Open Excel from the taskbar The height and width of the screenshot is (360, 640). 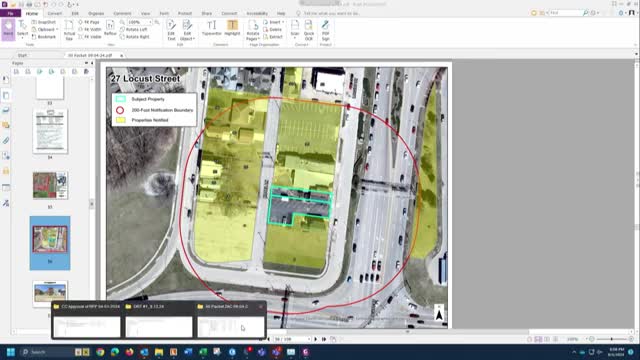203,352
